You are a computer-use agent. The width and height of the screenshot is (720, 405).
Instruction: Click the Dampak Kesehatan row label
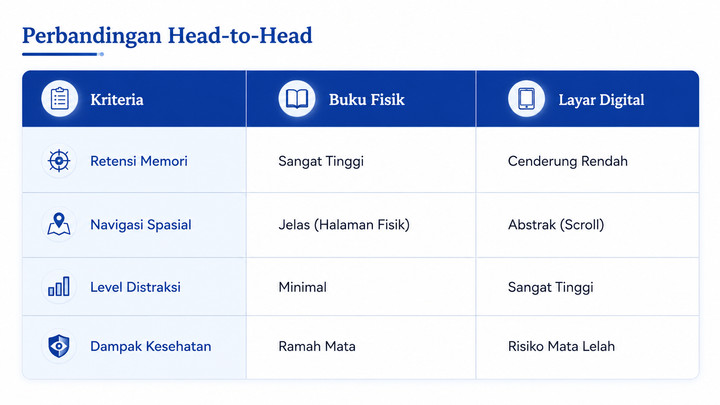tap(151, 346)
